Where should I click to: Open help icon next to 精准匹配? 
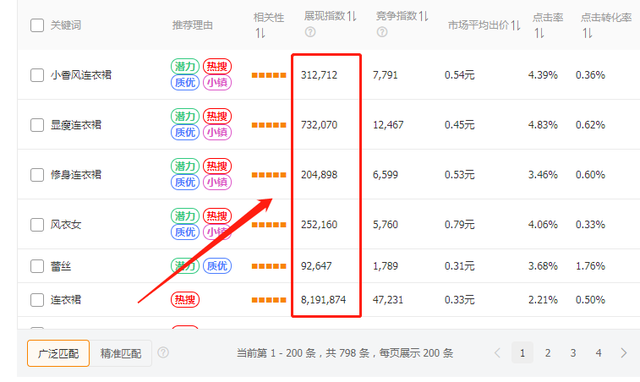(163, 353)
